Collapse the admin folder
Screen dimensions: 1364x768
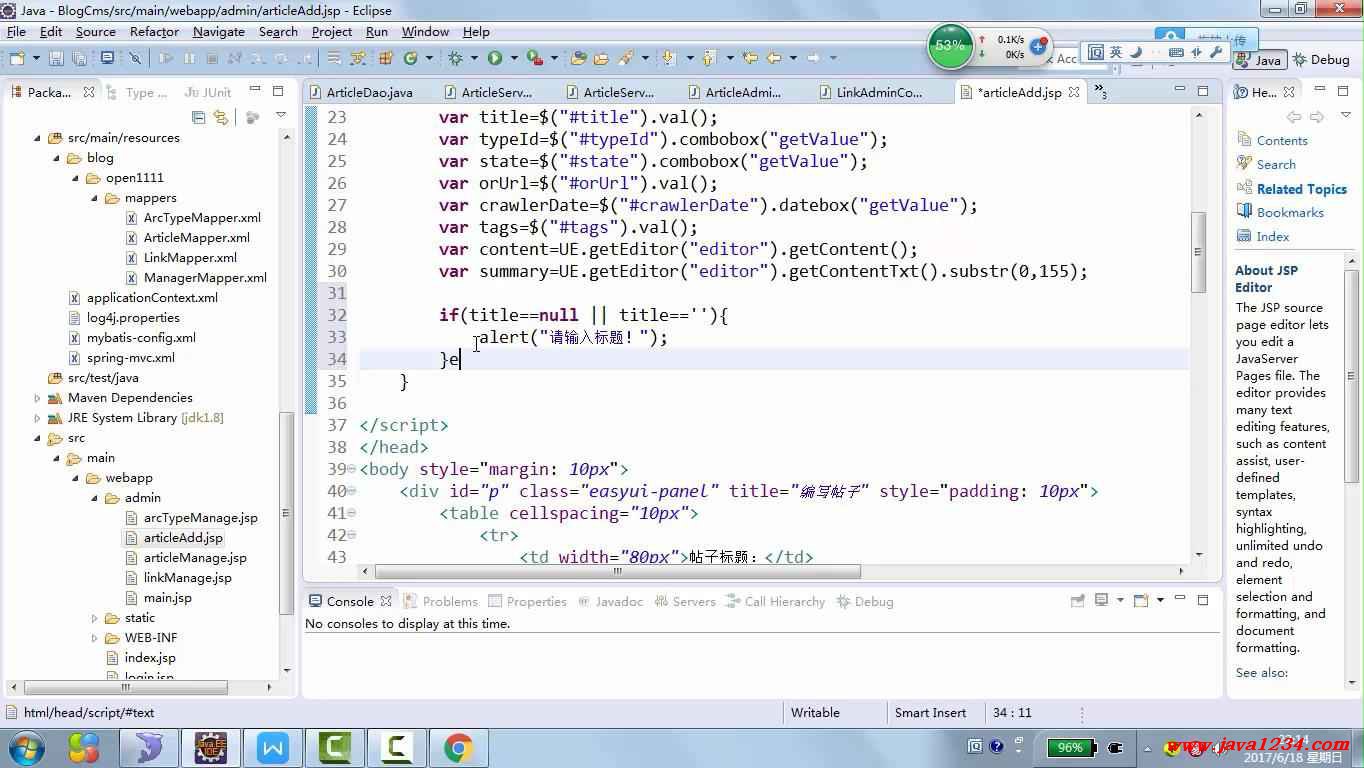pyautogui.click(x=95, y=498)
